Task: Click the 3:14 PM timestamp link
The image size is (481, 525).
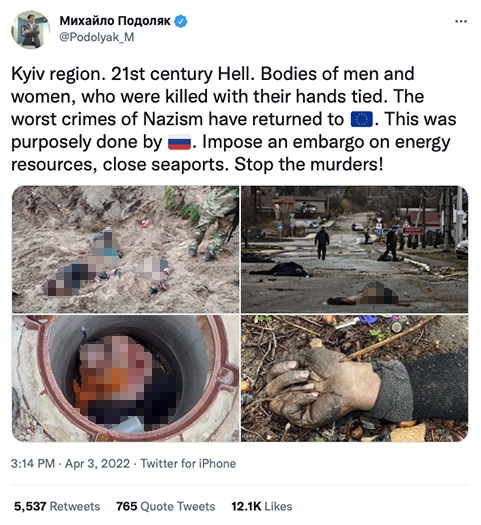Action: click(x=33, y=464)
